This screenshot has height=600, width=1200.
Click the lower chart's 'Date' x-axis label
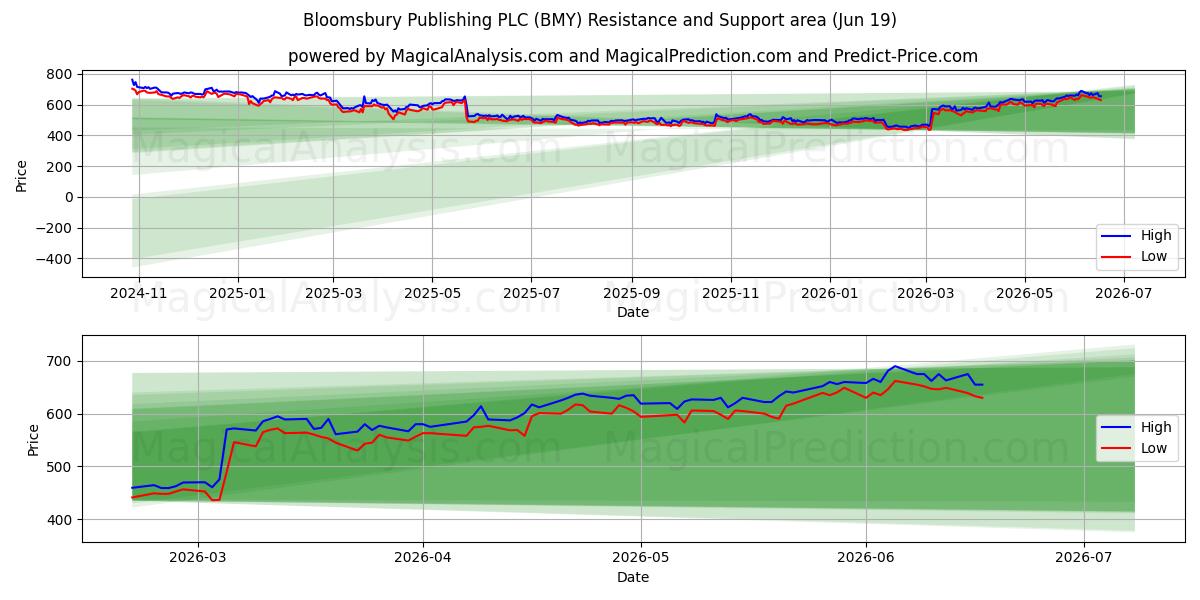coord(633,578)
